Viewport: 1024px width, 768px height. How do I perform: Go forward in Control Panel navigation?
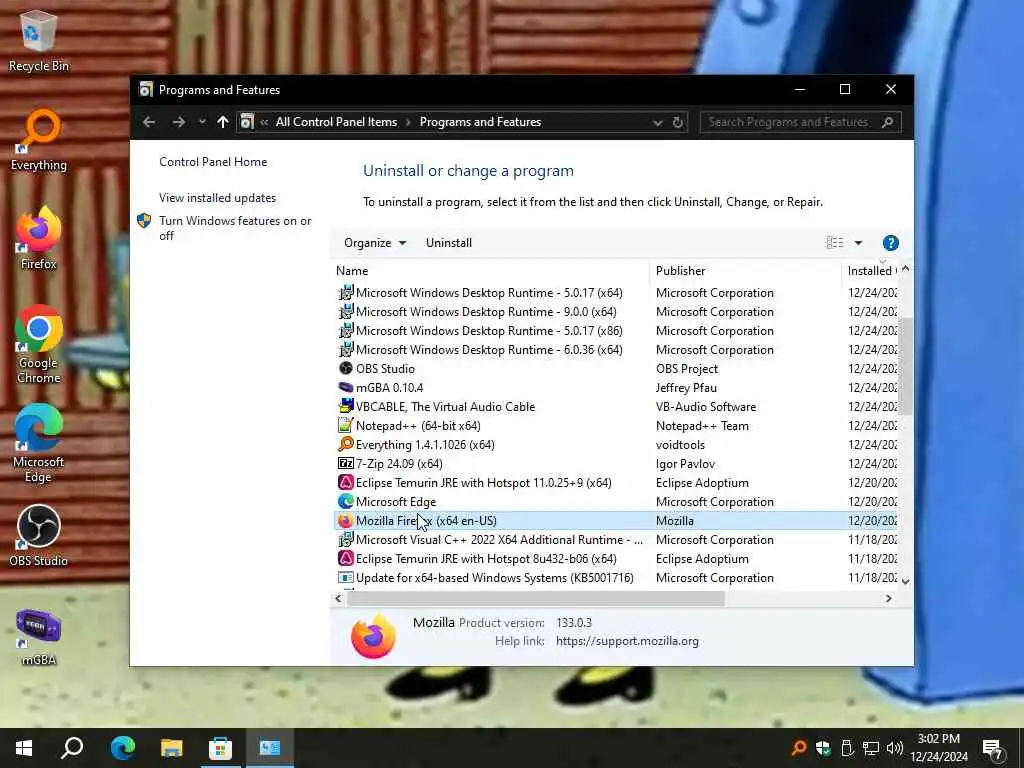tap(178, 122)
